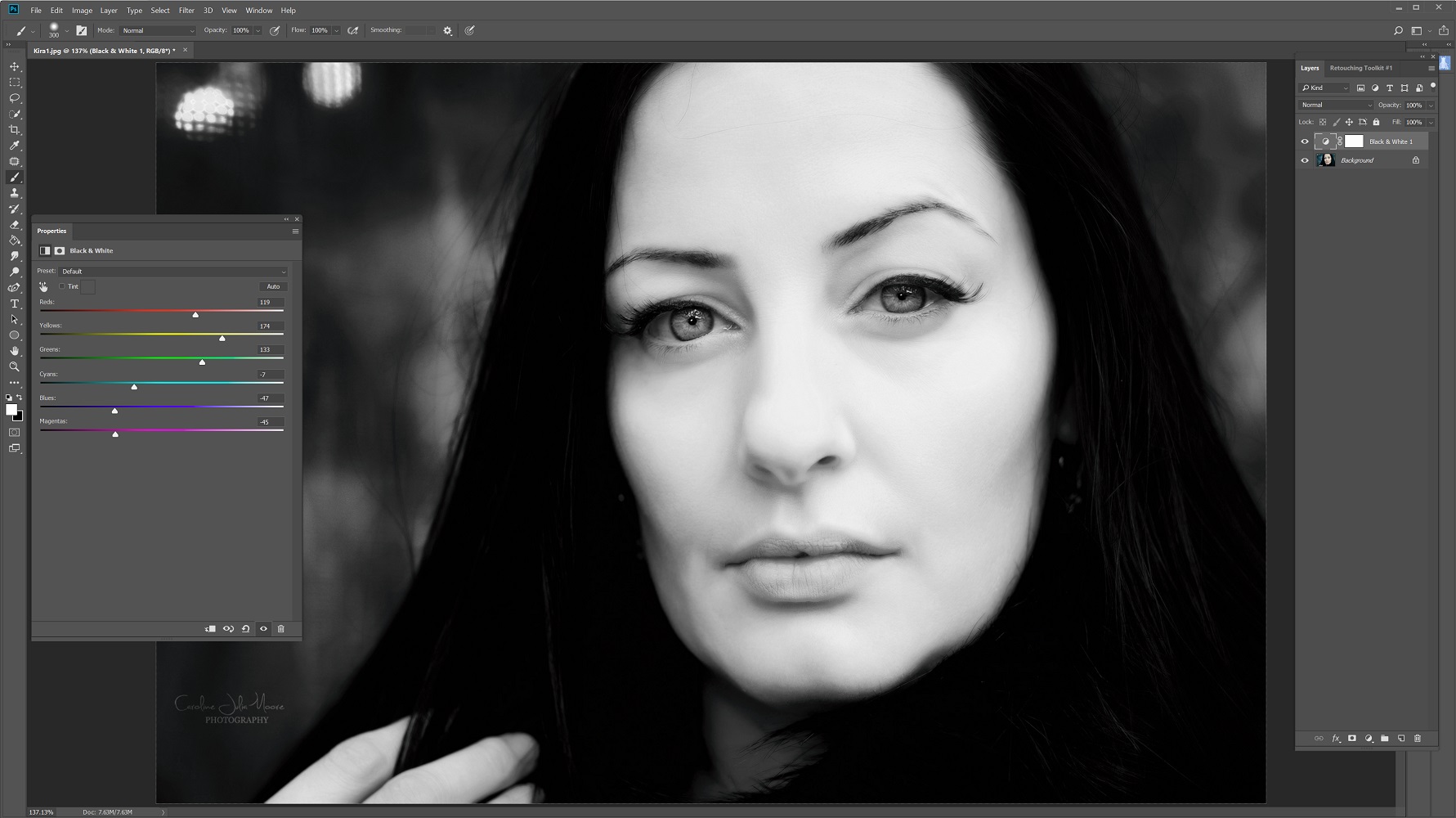The width and height of the screenshot is (1456, 818).
Task: Open the brush Mode dropdown
Action: pyautogui.click(x=158, y=30)
